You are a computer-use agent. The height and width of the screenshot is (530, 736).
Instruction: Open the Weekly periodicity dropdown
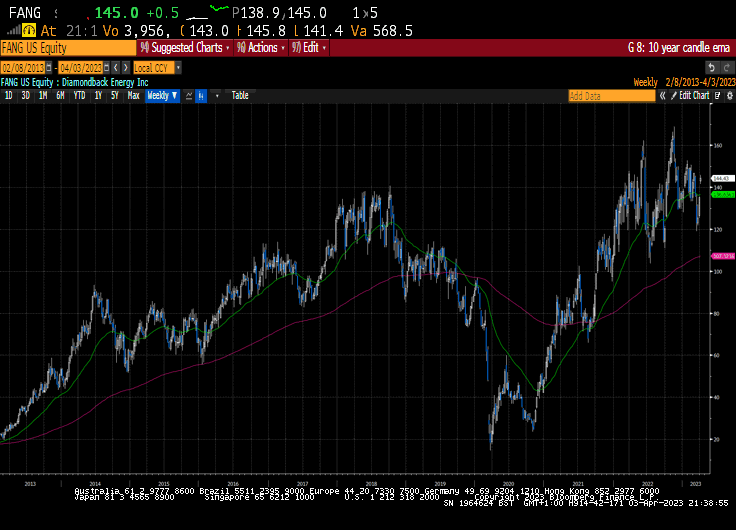162,96
